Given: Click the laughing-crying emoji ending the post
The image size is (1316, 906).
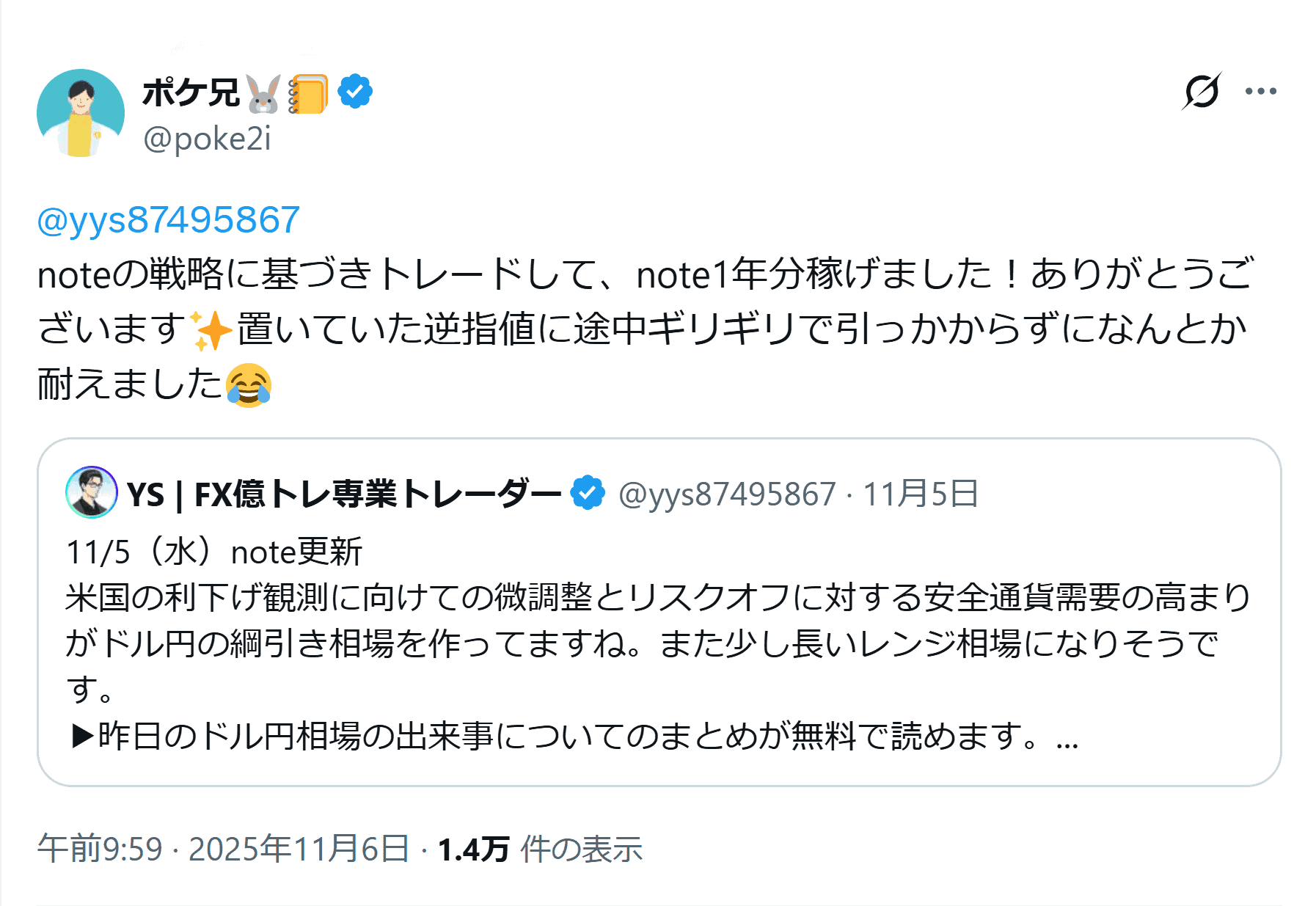Looking at the screenshot, I should (249, 384).
